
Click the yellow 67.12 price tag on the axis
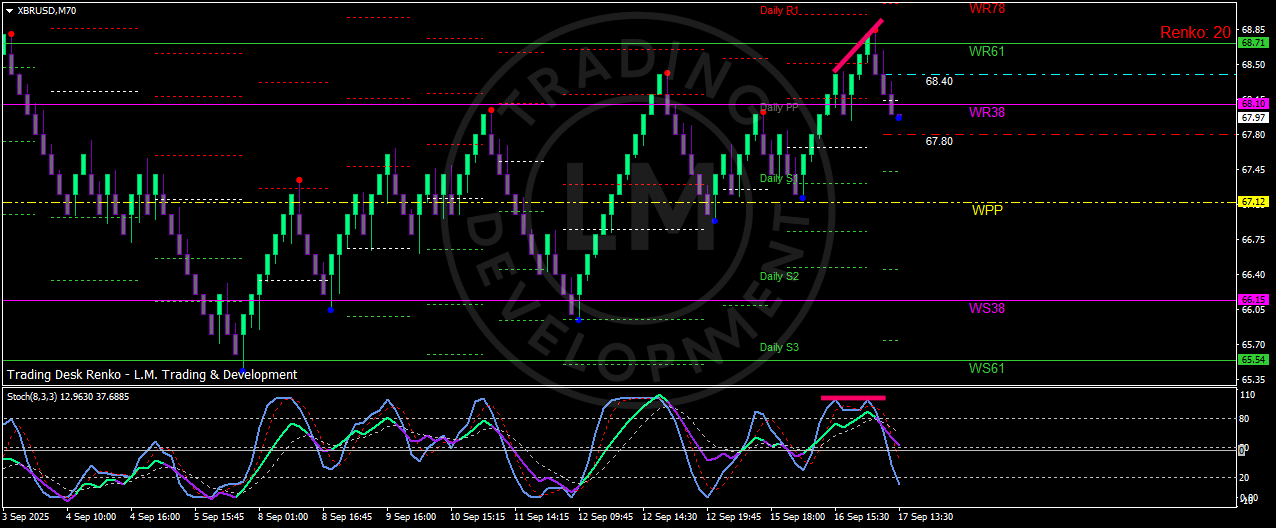[1253, 202]
